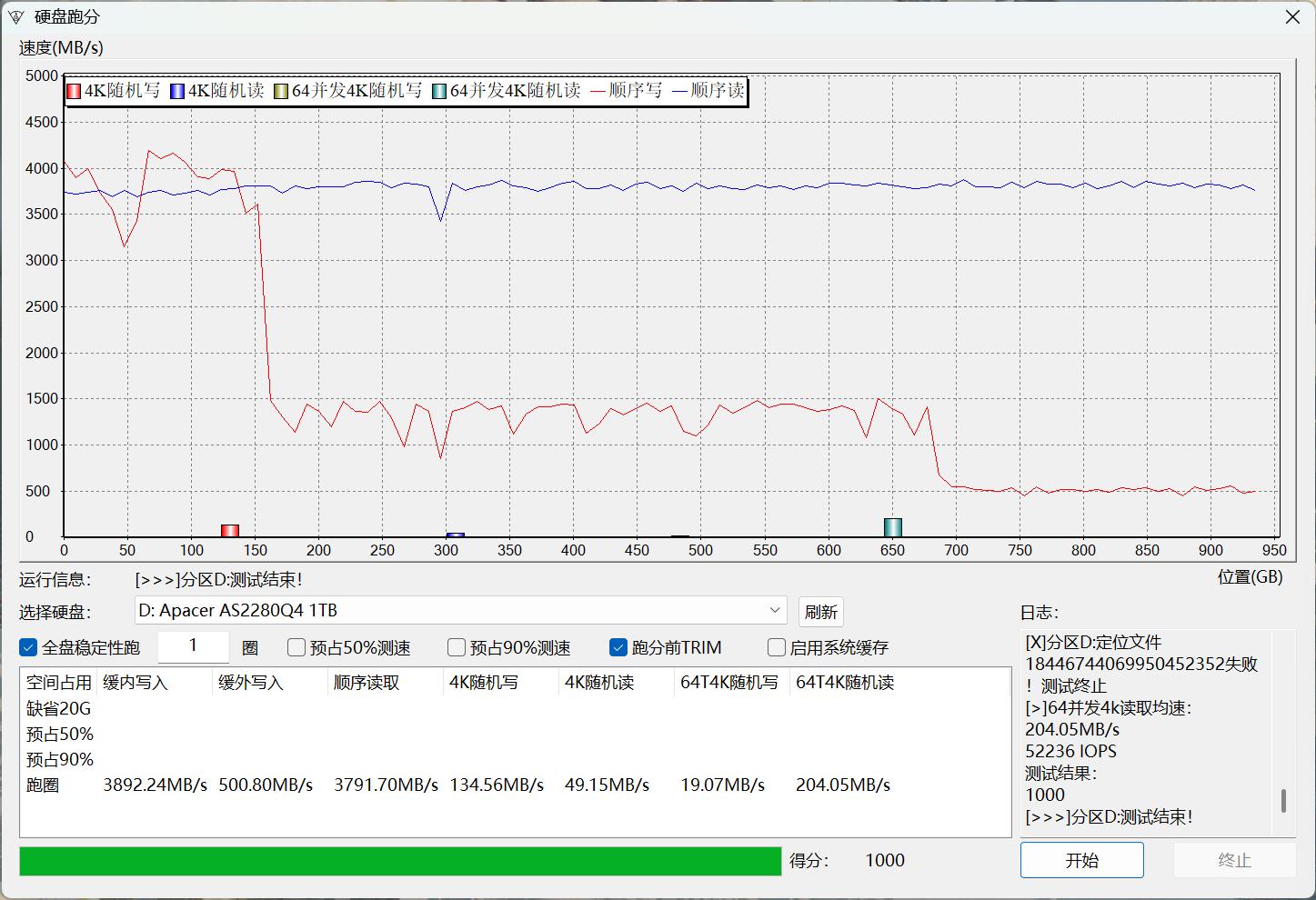Click the loop count input field

193,646
